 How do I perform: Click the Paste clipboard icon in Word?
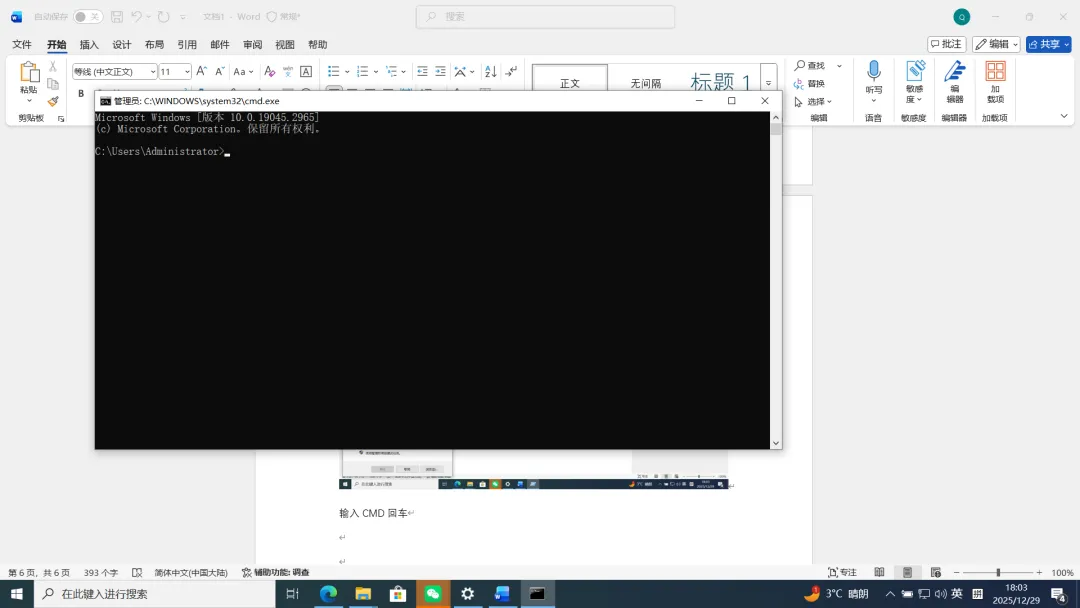click(x=29, y=72)
